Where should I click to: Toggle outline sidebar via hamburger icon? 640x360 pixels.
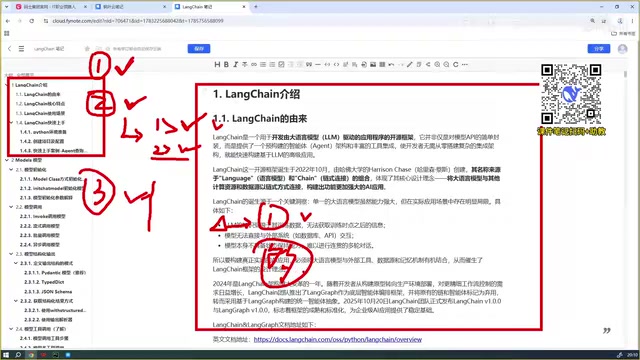(x=21, y=49)
